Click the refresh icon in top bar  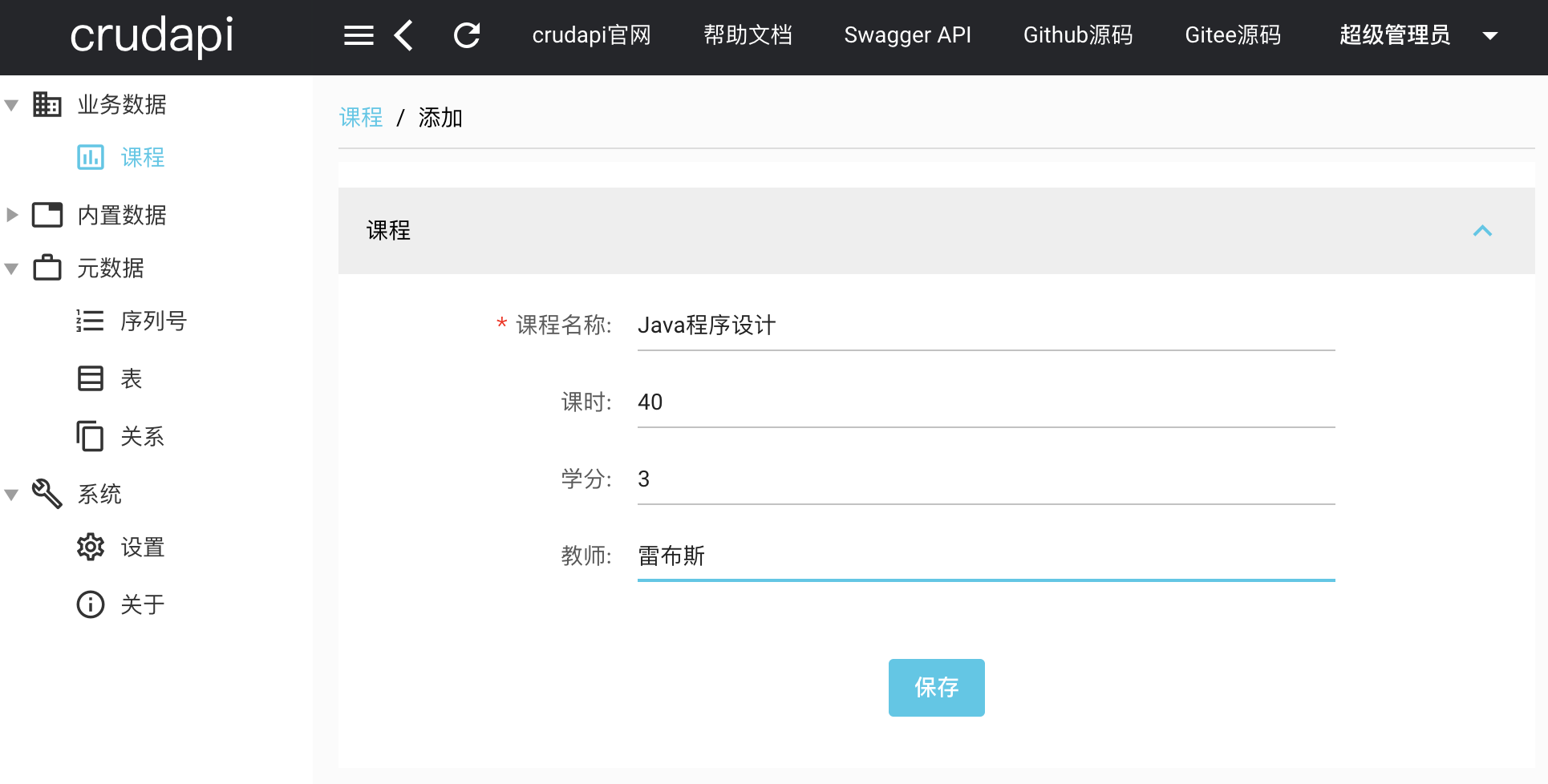pyautogui.click(x=467, y=35)
